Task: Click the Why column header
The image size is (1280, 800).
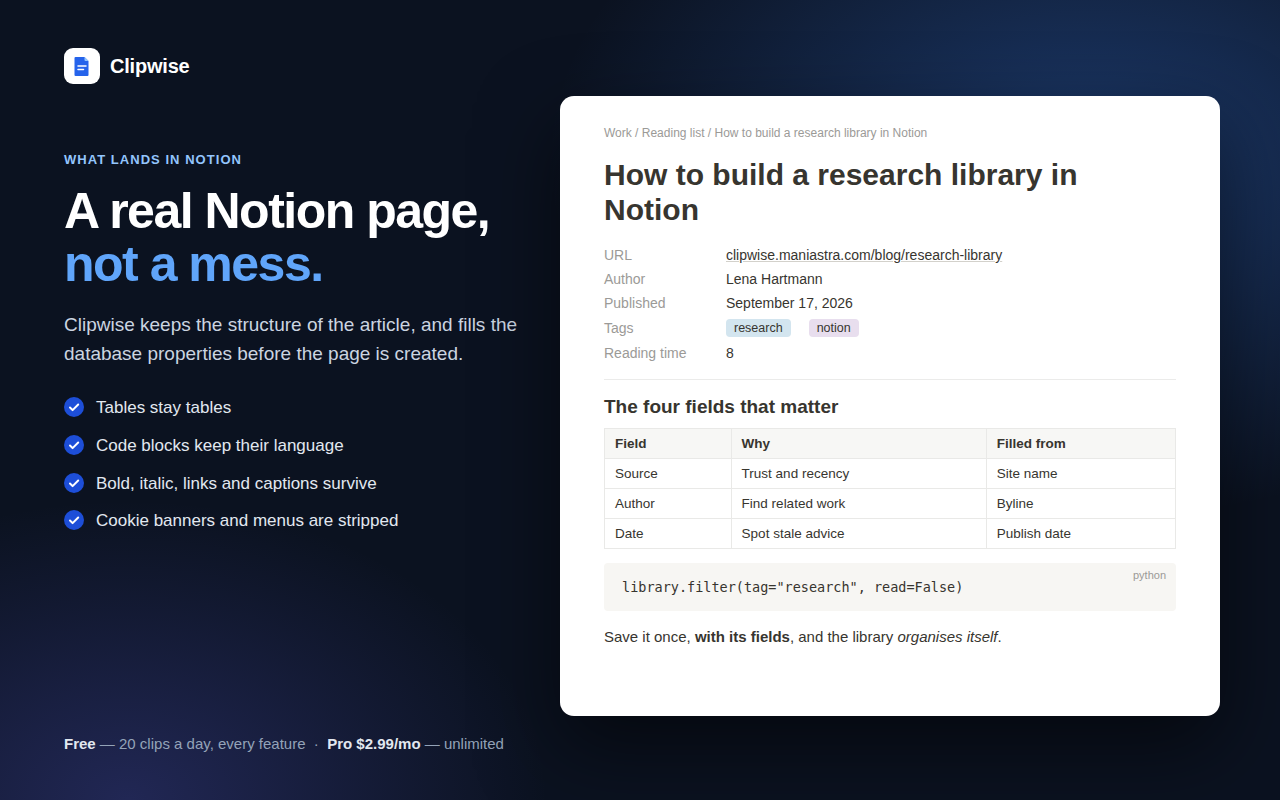Action: tap(859, 444)
